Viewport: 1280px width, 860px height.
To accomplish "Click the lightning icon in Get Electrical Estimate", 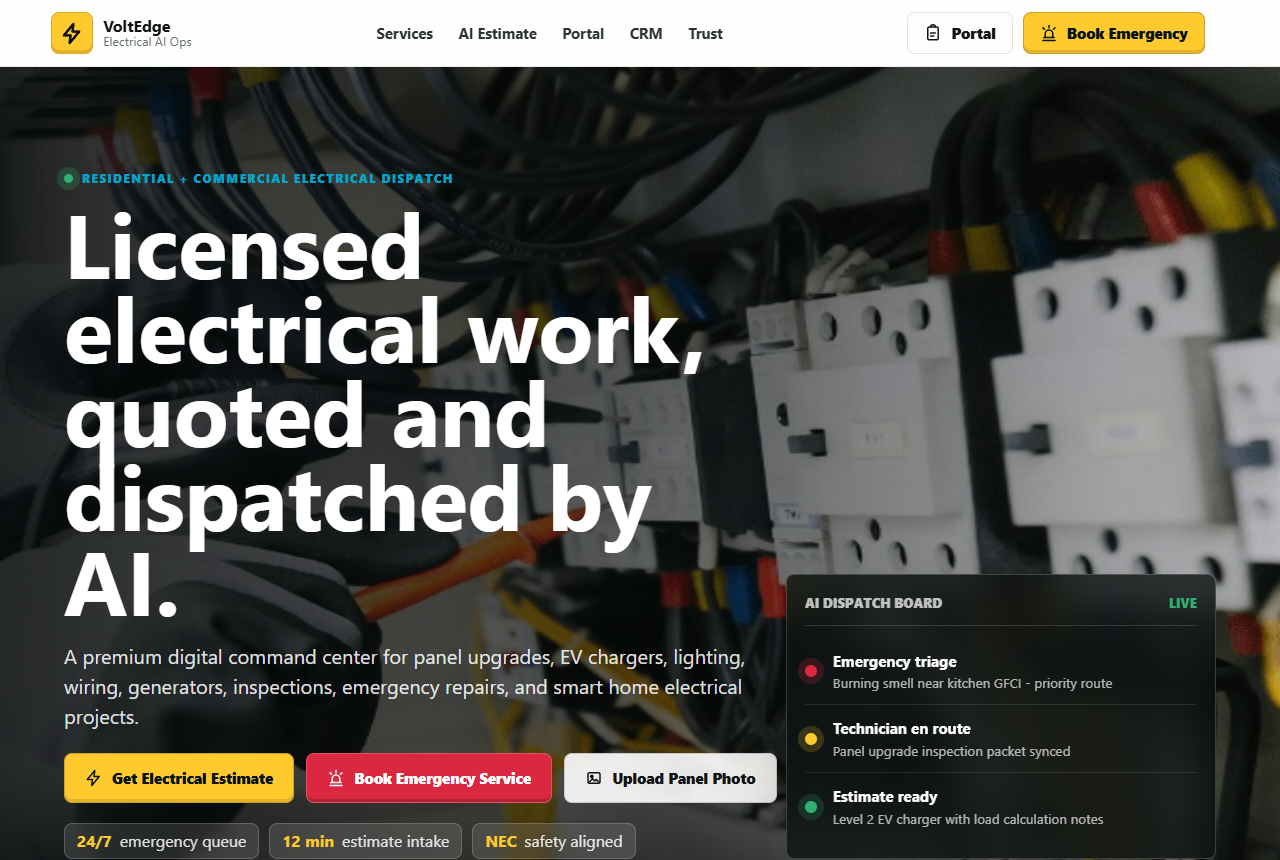I will click(93, 777).
